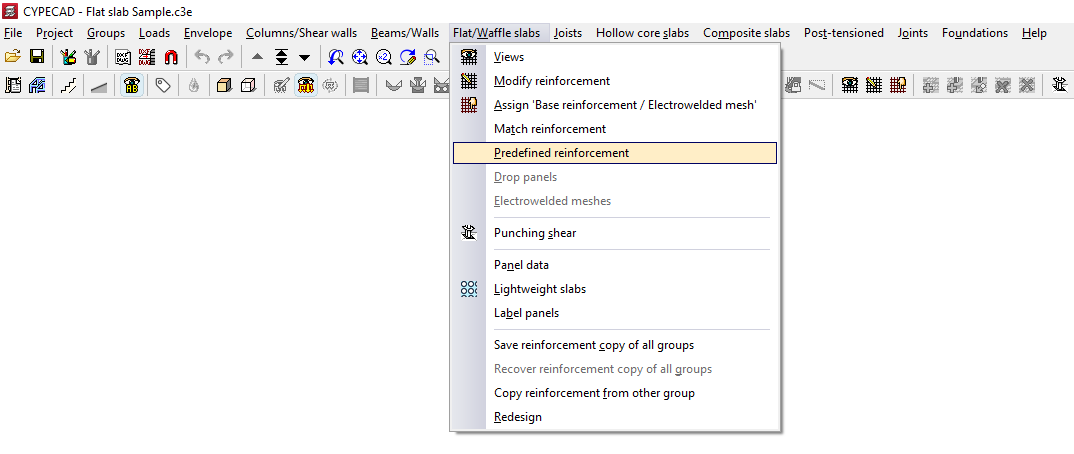This screenshot has width=1074, height=454.
Task: Go down one group with the down arrow
Action: (305, 57)
